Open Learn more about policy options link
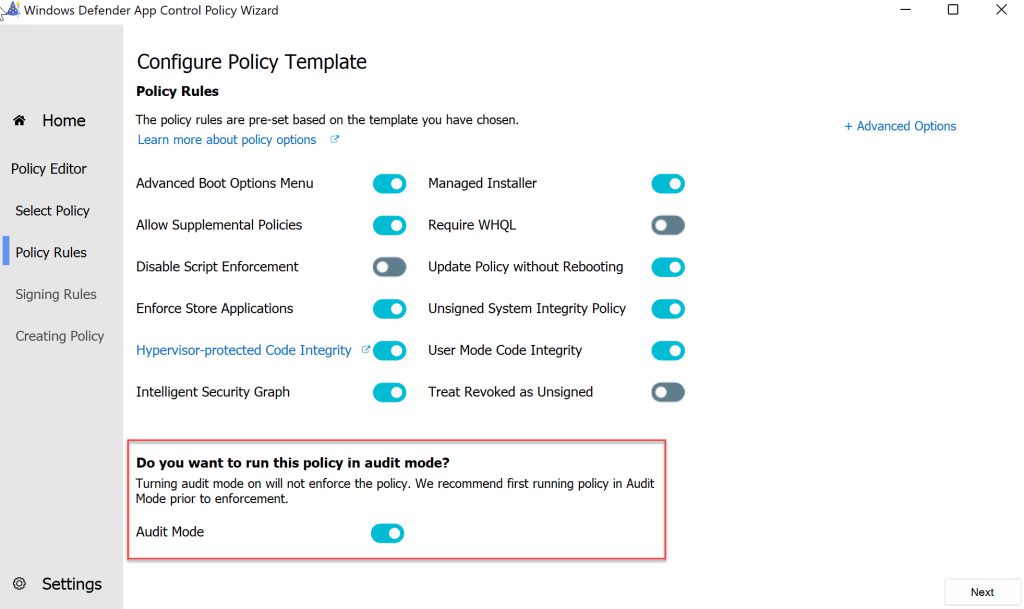Viewport: 1024px width, 609px height. click(x=227, y=139)
